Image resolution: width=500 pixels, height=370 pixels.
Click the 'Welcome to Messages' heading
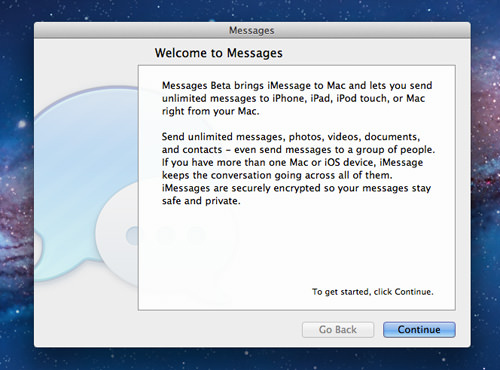point(219,53)
